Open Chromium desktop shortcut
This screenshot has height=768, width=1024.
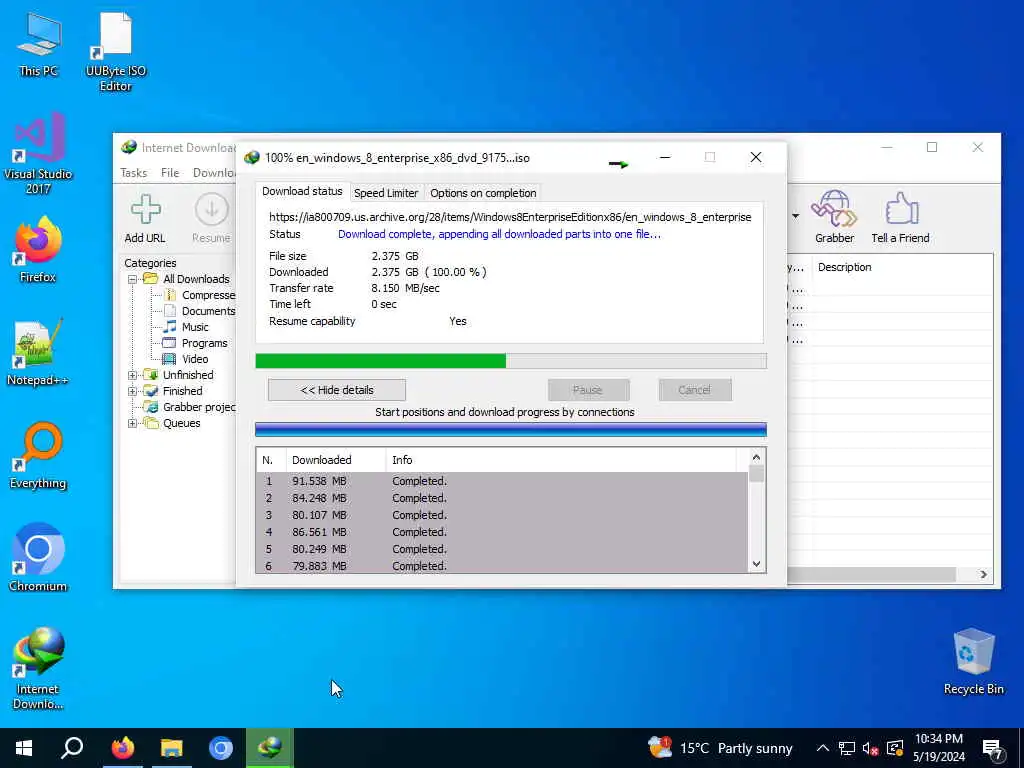(x=38, y=558)
